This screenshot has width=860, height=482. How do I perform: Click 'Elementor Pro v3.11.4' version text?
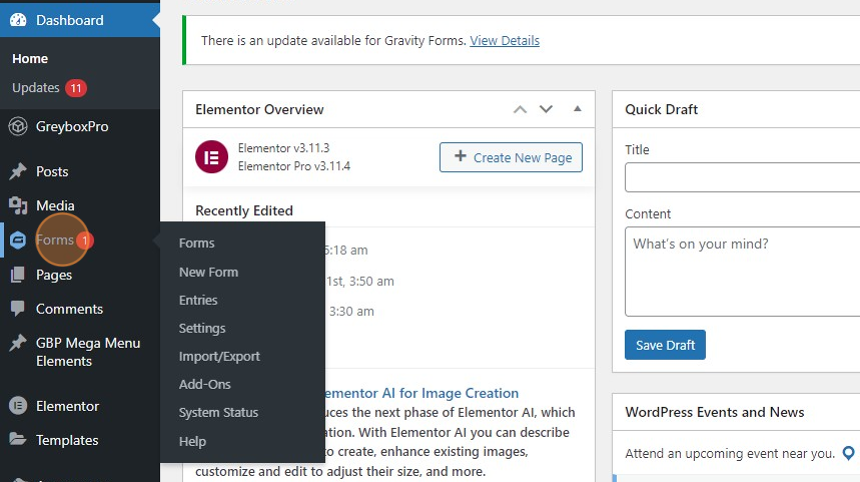[x=294, y=166]
